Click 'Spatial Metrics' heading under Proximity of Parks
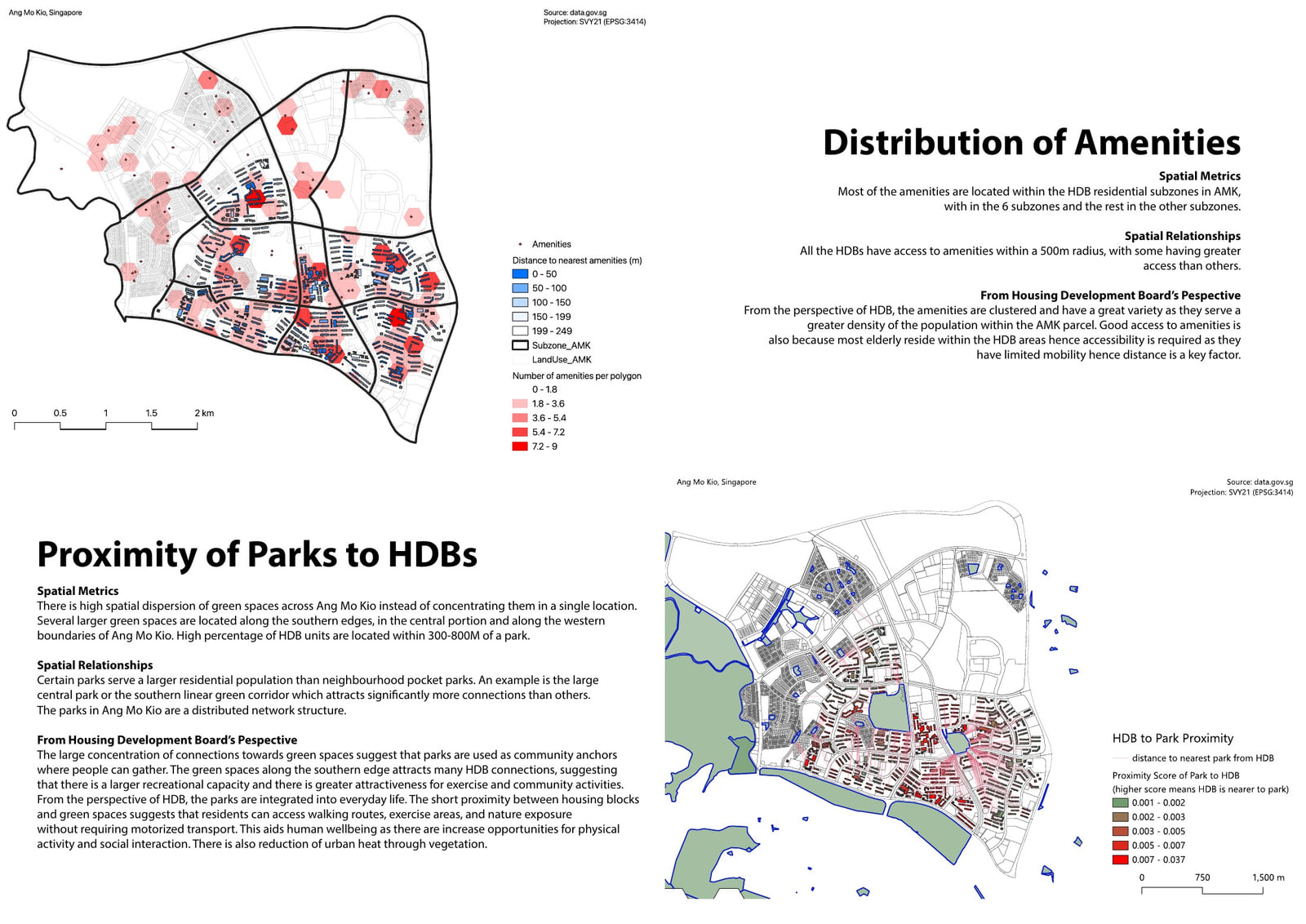1306x924 pixels. (x=78, y=591)
